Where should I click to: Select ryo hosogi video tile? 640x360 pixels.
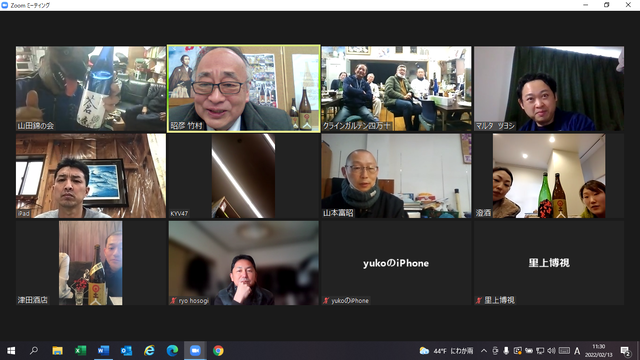point(244,263)
